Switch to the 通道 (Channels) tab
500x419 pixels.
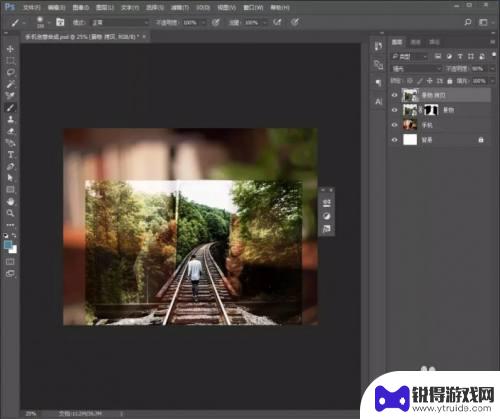point(415,42)
